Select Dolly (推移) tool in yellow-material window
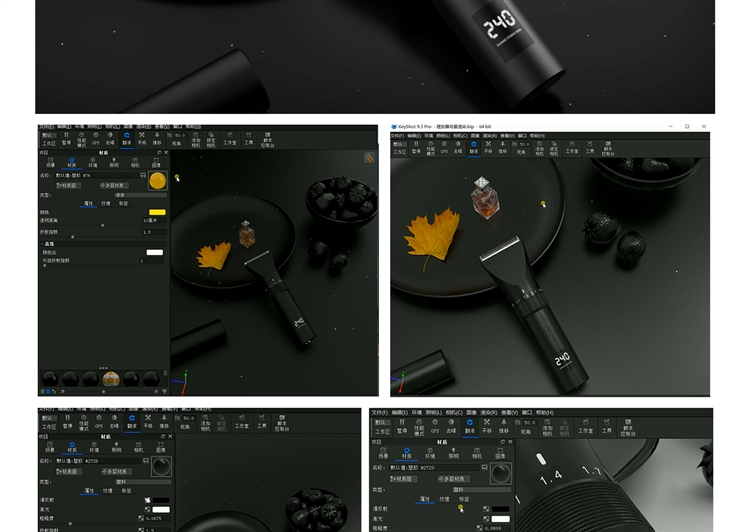The image size is (750, 532). point(156,139)
